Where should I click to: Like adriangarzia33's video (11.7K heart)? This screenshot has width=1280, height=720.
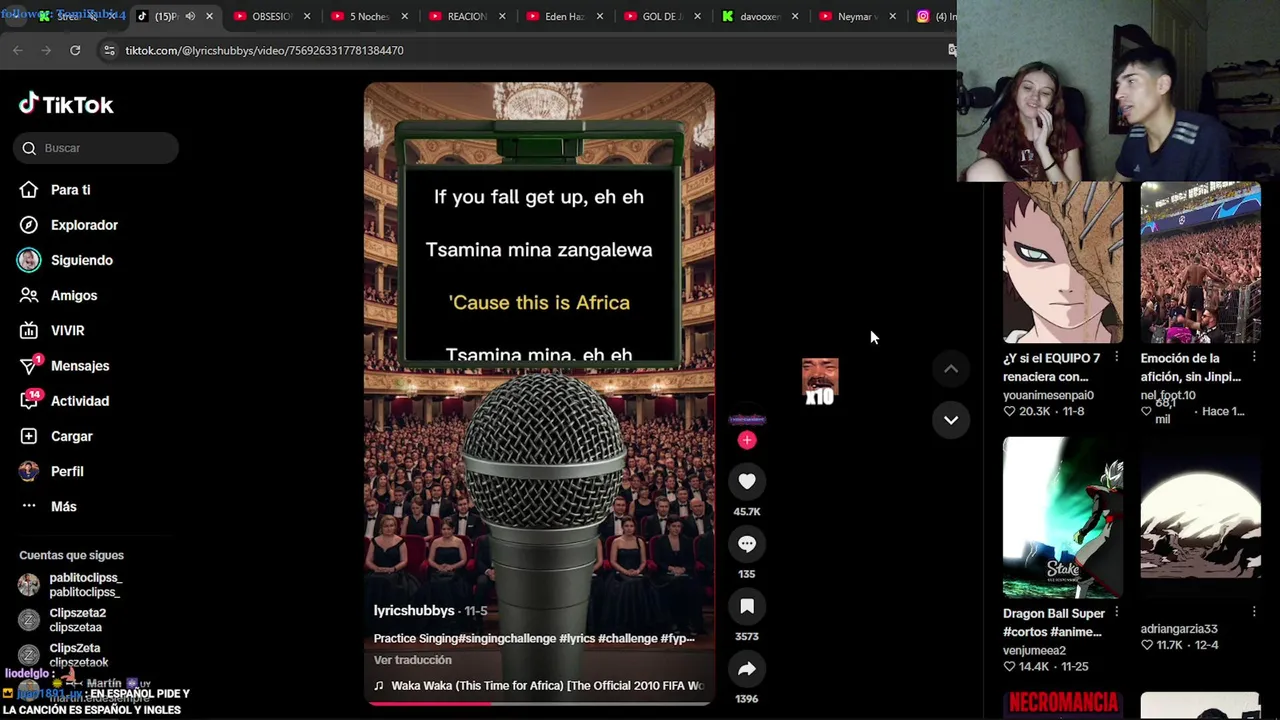pos(1147,645)
